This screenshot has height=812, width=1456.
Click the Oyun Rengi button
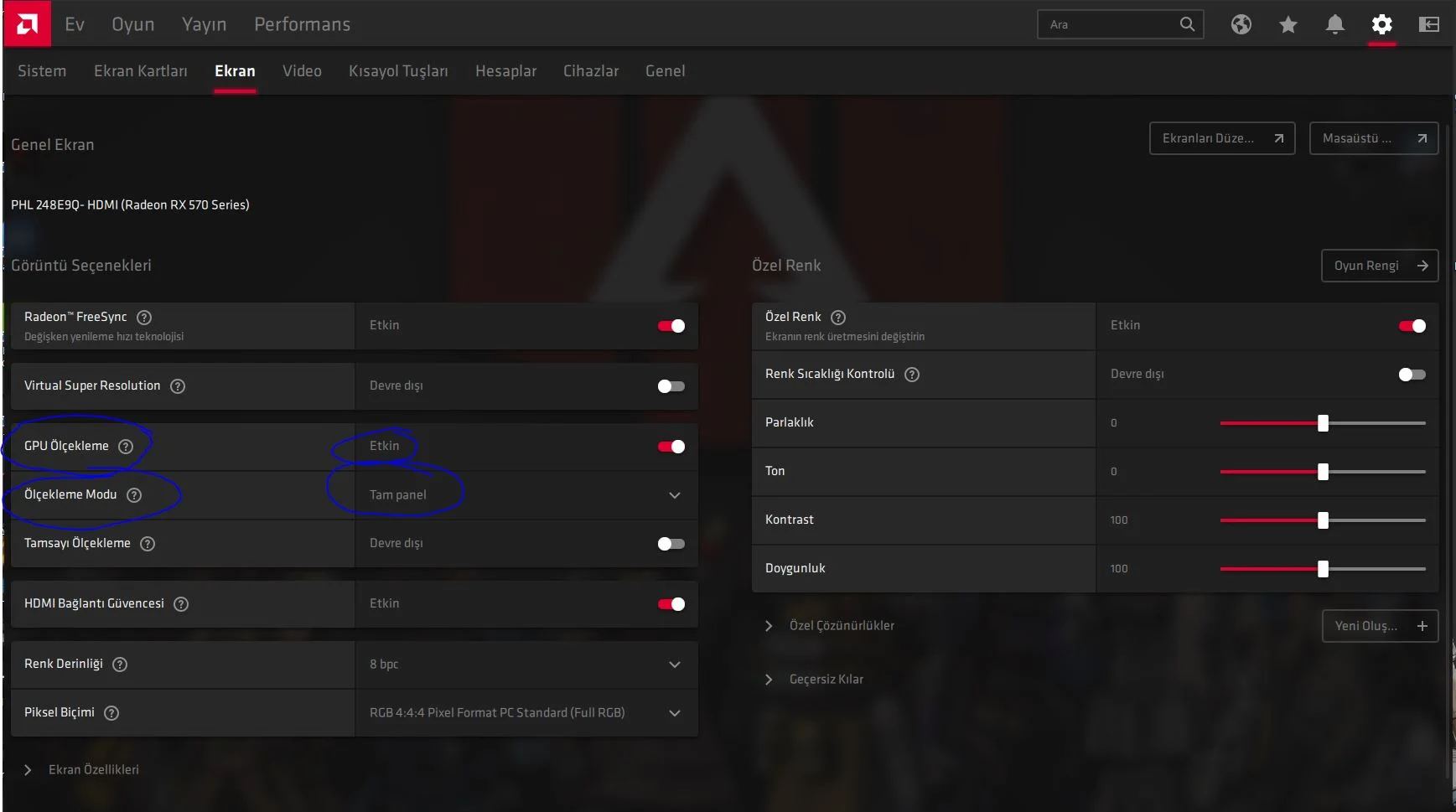click(1379, 266)
